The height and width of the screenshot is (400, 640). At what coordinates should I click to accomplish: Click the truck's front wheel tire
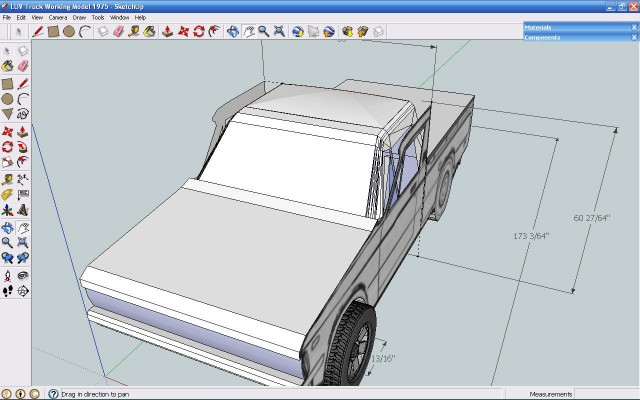349,344
